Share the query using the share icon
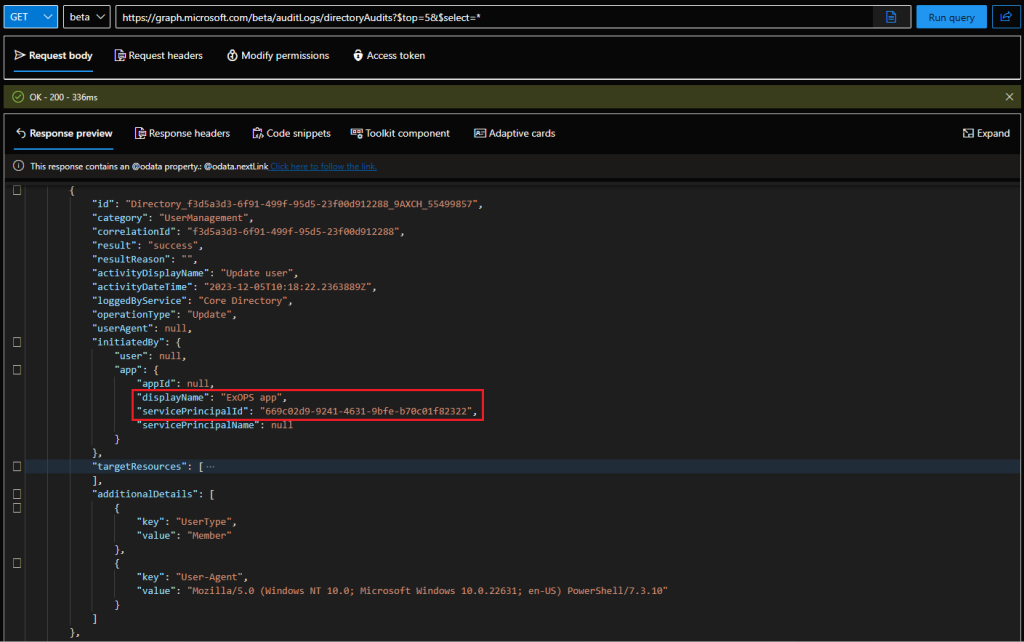This screenshot has height=642, width=1024. (1010, 16)
